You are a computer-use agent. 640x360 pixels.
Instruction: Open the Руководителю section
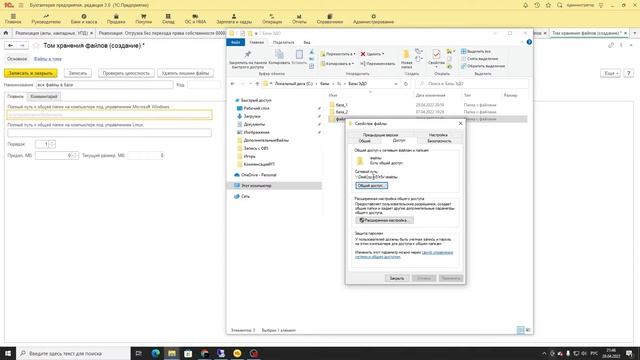tap(46, 19)
